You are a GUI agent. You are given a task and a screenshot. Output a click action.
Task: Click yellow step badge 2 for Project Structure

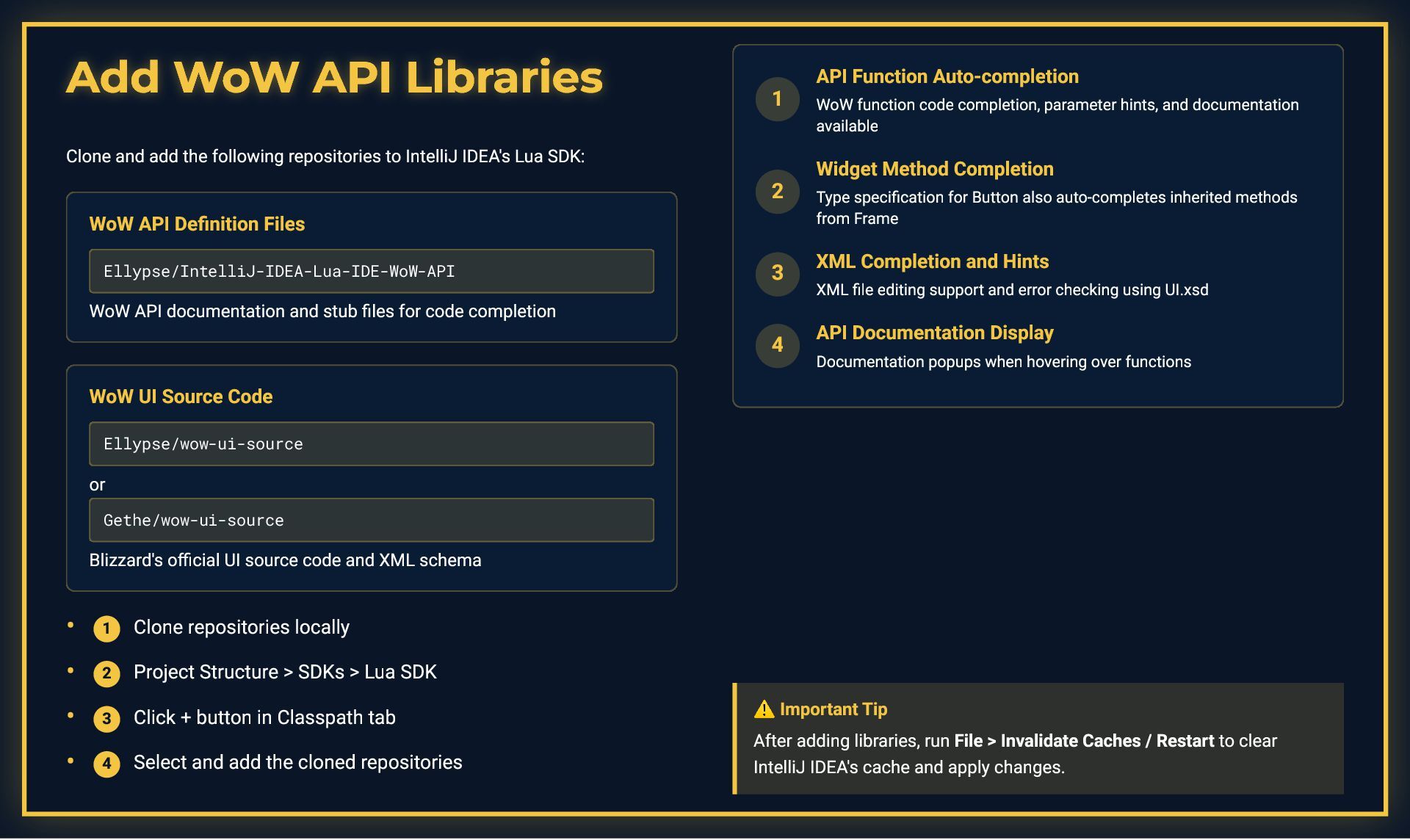click(x=106, y=673)
